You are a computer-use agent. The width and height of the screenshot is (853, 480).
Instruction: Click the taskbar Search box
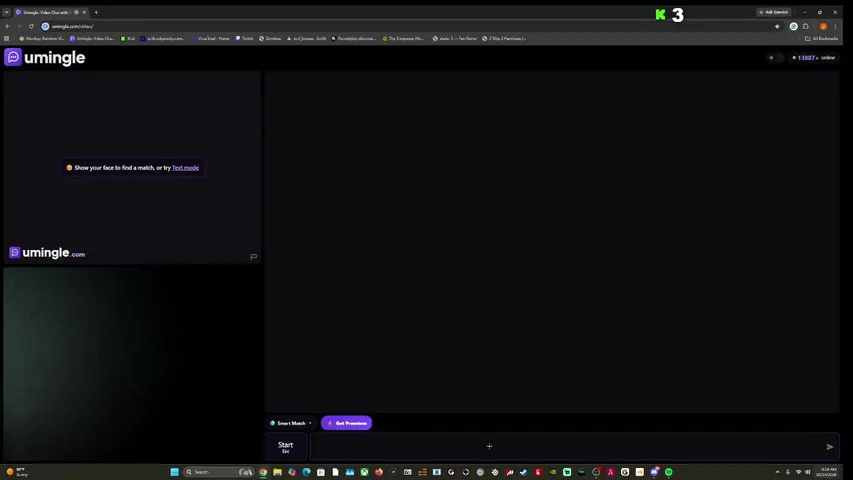tap(219, 472)
